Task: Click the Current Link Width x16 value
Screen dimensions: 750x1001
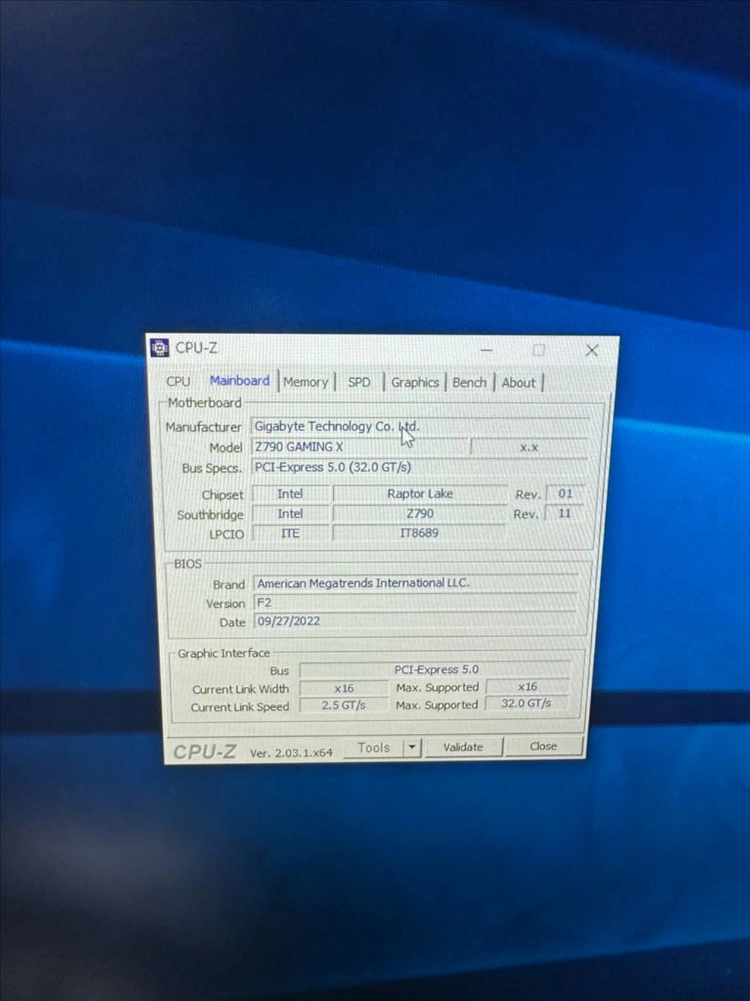Action: (344, 688)
